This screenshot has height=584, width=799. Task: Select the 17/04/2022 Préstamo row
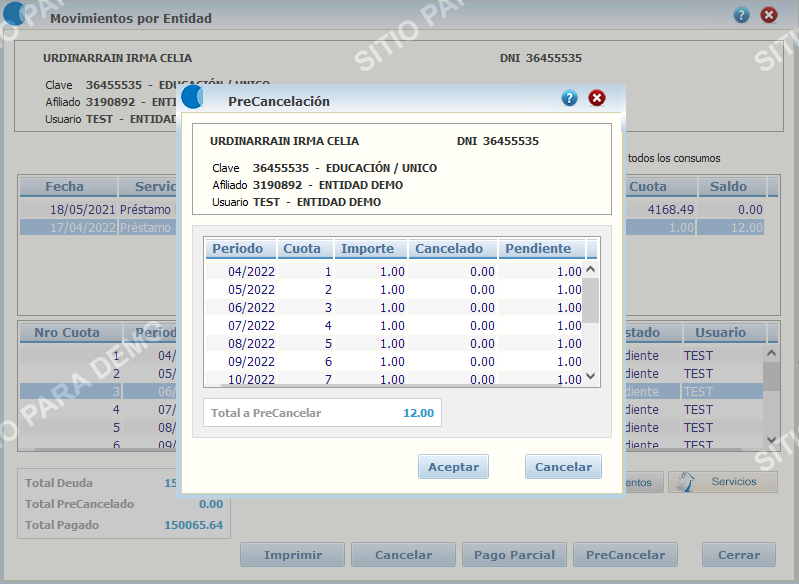tap(98, 227)
